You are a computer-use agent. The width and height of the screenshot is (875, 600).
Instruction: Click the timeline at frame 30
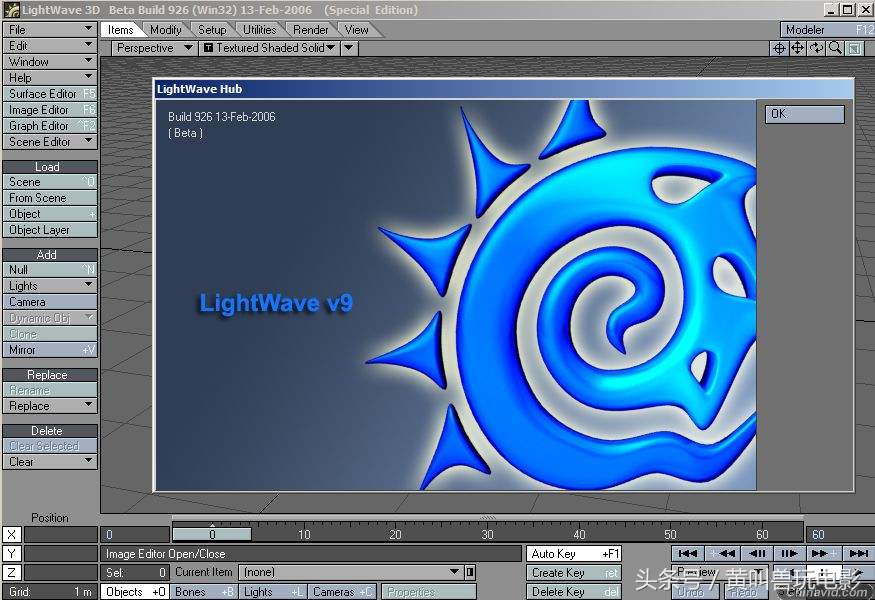tap(487, 535)
